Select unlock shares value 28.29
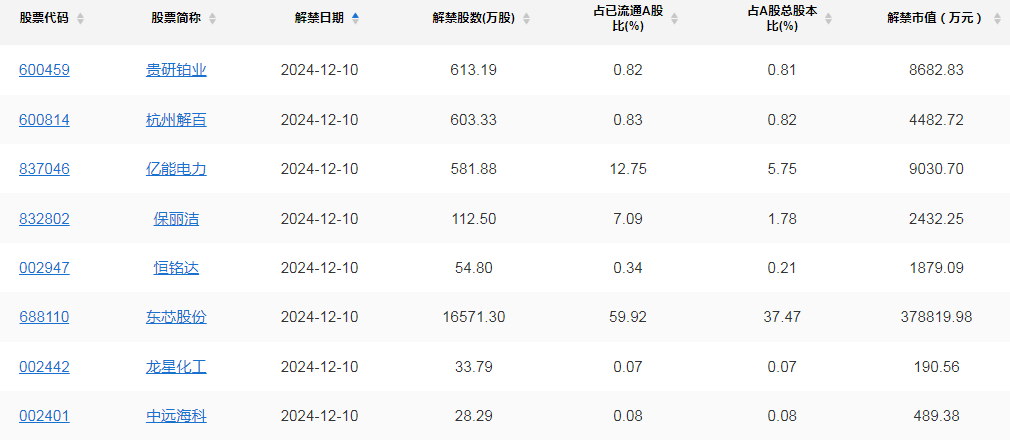Viewport: 1010px width, 440px height. point(473,417)
